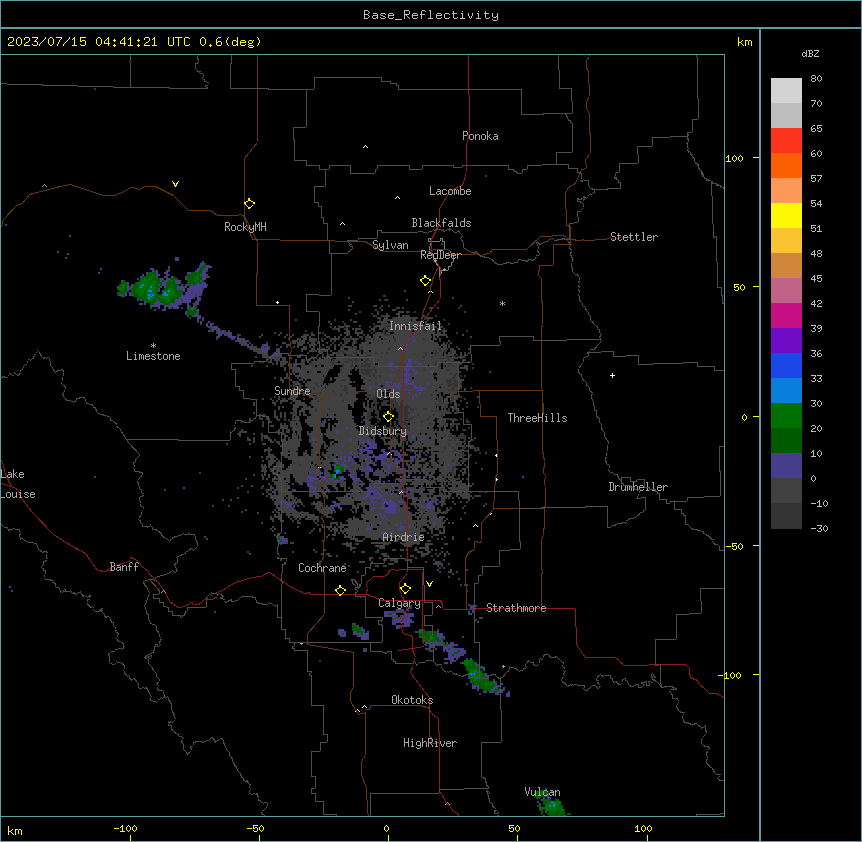Click the Cochrane label
The height and width of the screenshot is (842, 862).
[322, 568]
